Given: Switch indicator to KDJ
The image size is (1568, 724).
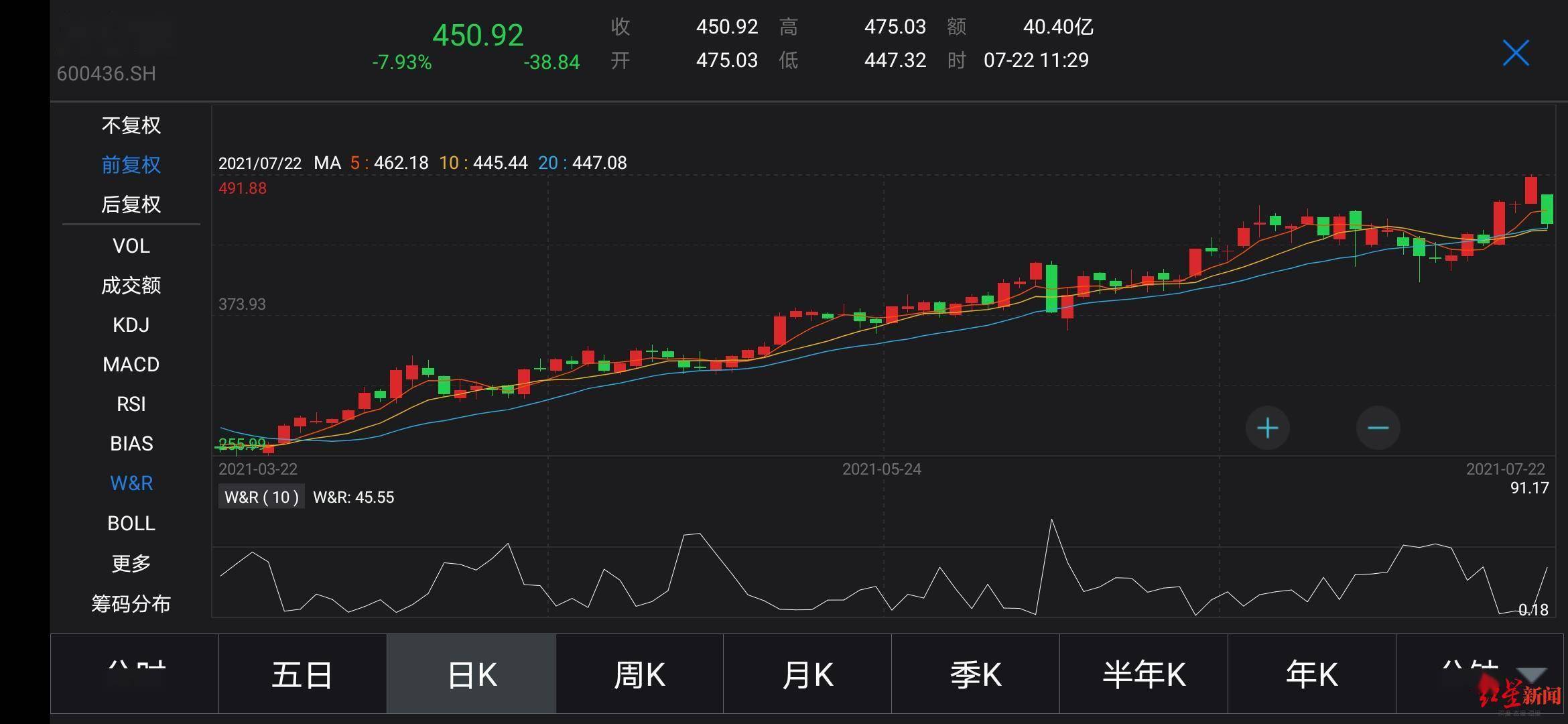Looking at the screenshot, I should [131, 325].
